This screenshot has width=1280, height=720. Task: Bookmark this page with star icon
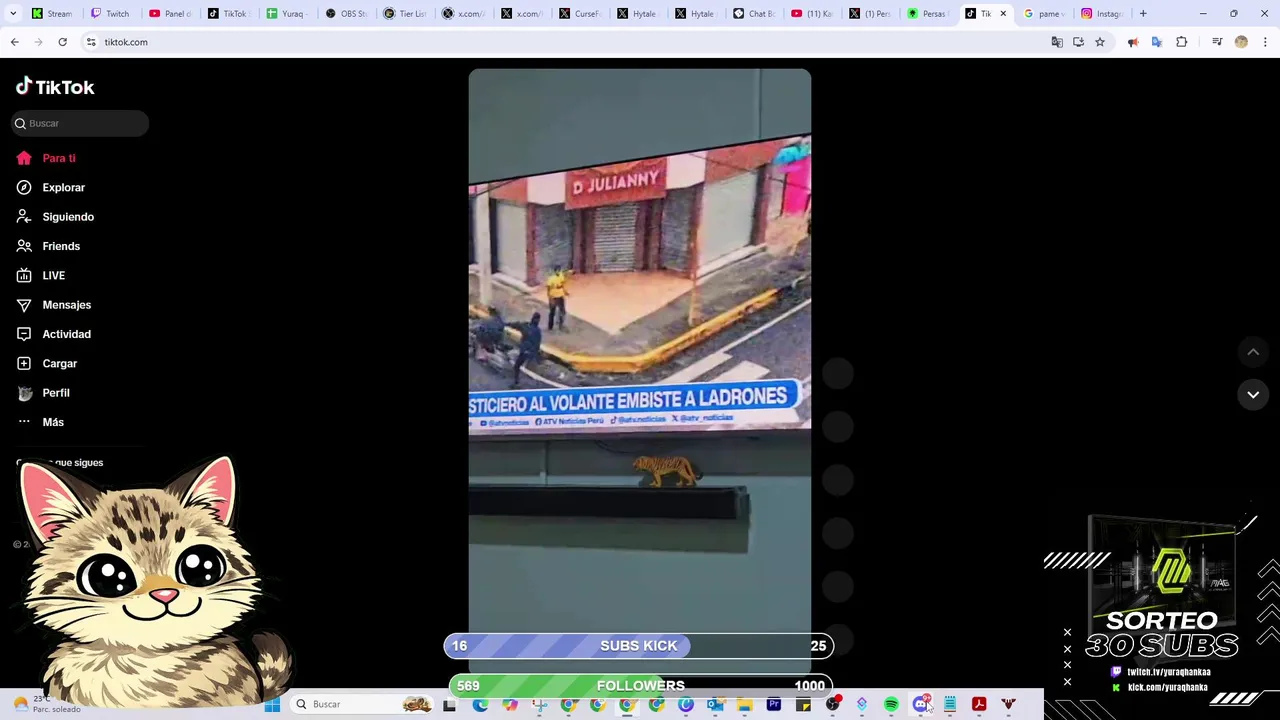pos(1100,42)
